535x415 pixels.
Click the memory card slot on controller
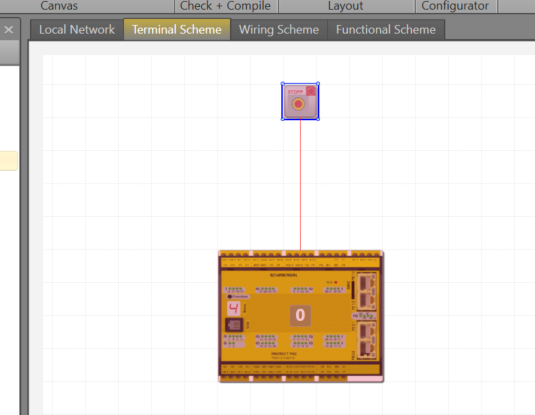[234, 325]
